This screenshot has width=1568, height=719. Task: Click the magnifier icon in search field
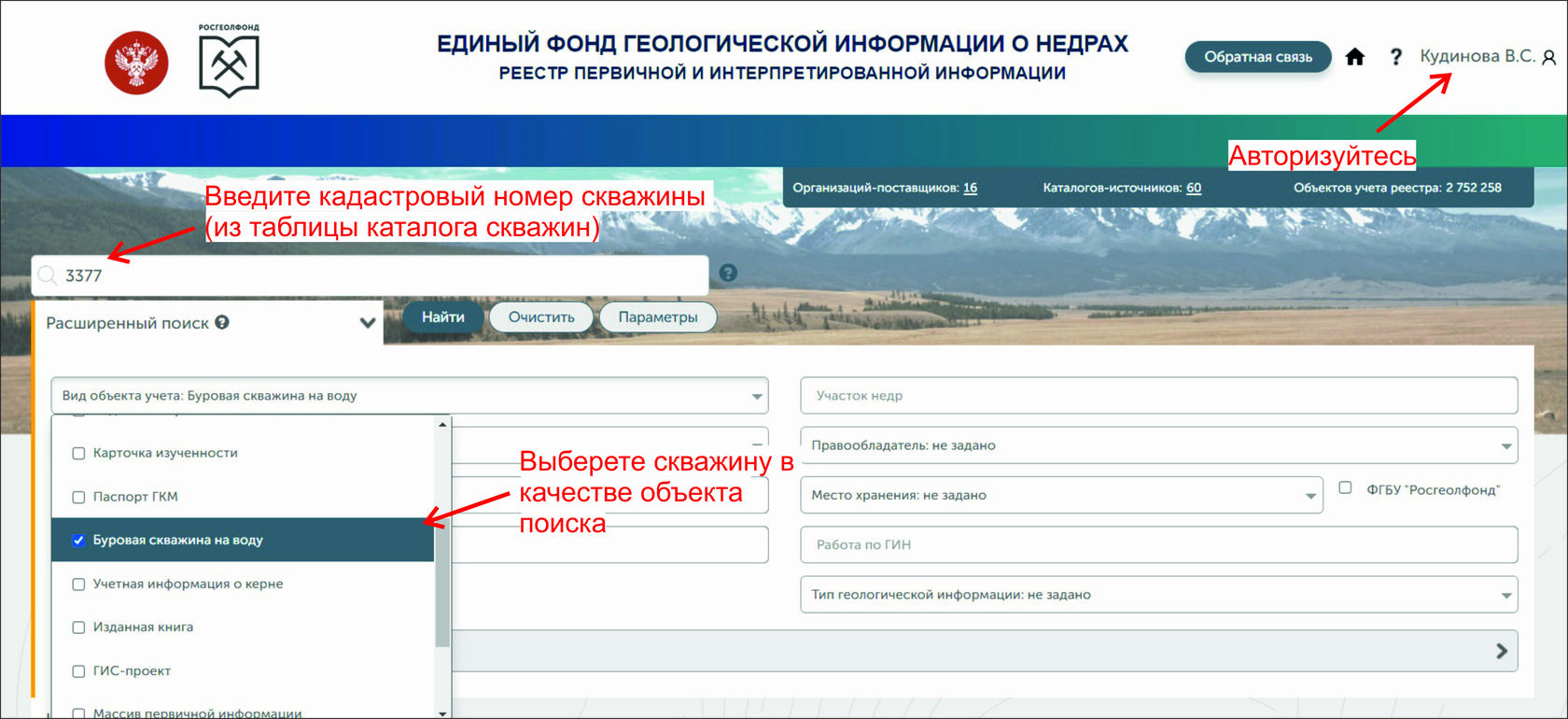click(47, 275)
